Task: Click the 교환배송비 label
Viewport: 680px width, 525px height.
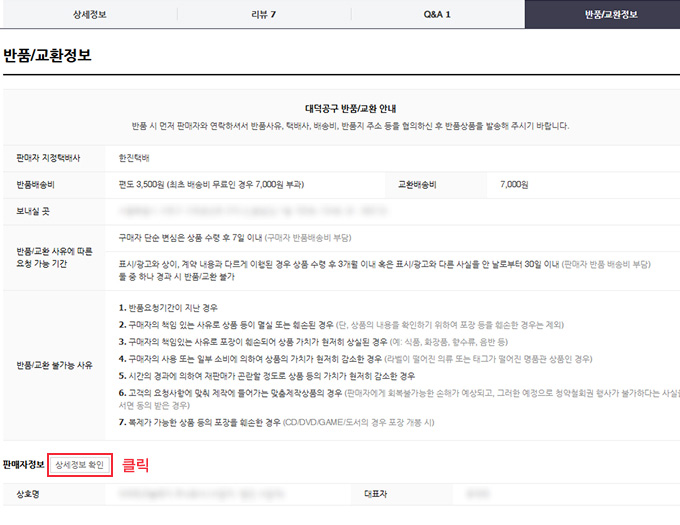Action: tap(417, 185)
